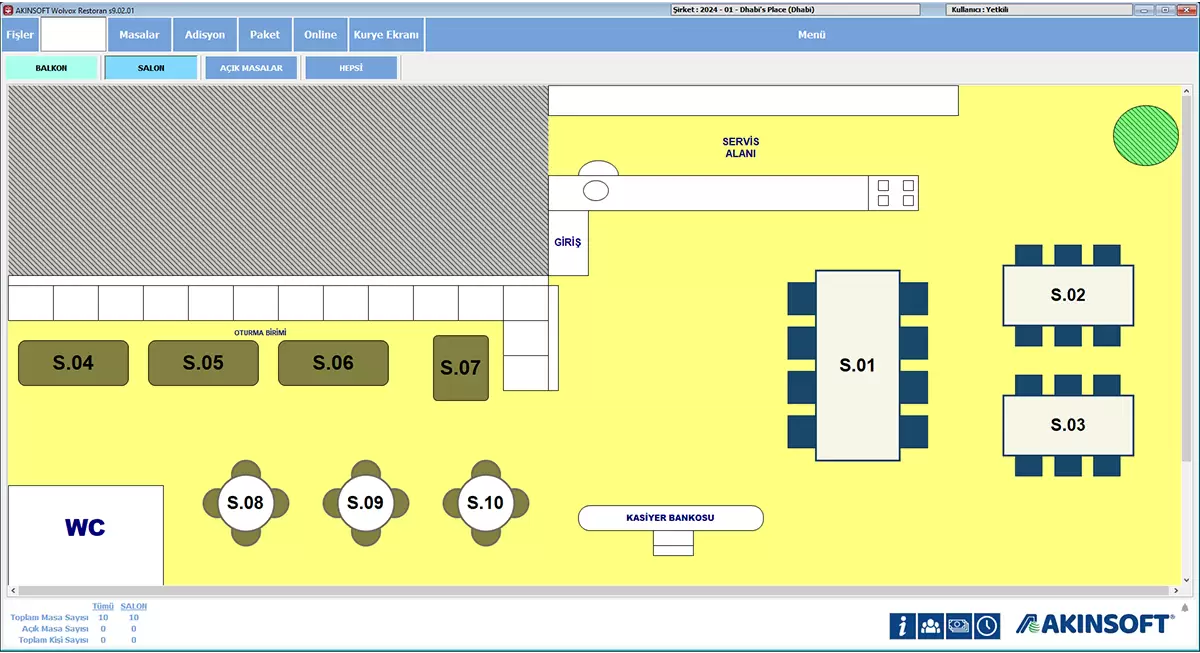
Task: Show the BALKON area
Action: coord(52,68)
